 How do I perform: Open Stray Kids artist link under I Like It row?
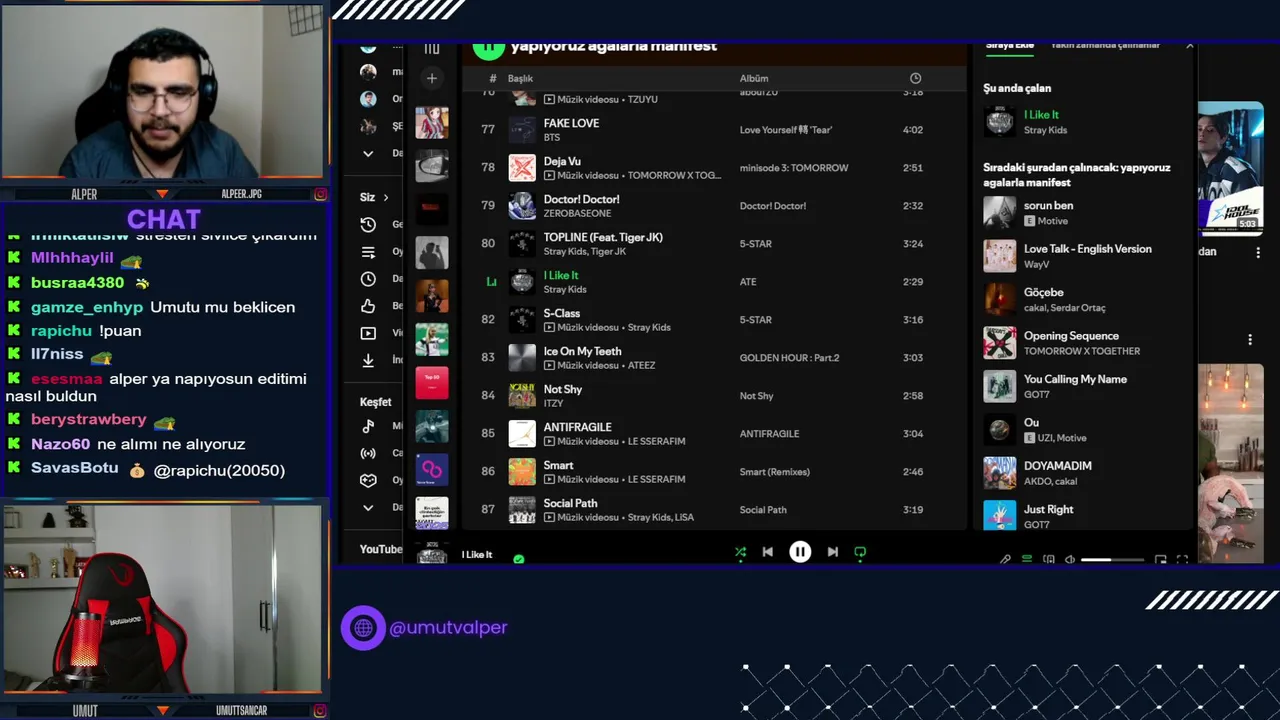pos(565,289)
